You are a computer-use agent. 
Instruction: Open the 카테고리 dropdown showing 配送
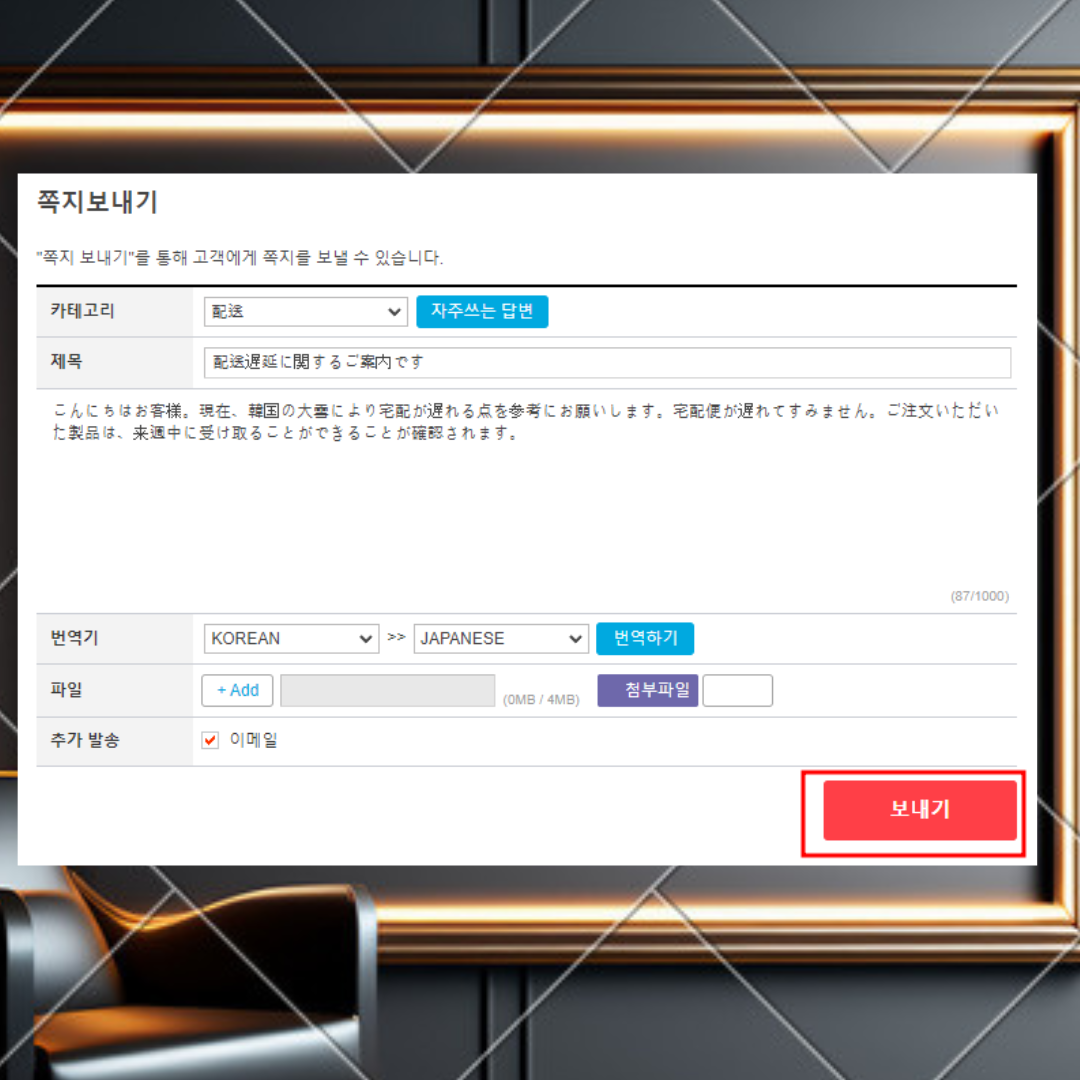(305, 311)
